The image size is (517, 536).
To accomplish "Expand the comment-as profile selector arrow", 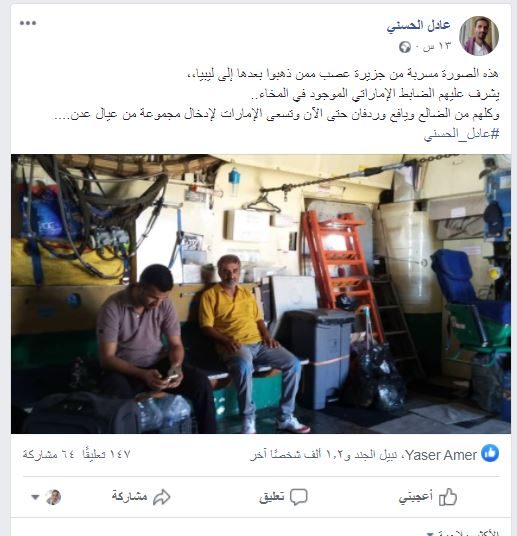I will click(35, 497).
